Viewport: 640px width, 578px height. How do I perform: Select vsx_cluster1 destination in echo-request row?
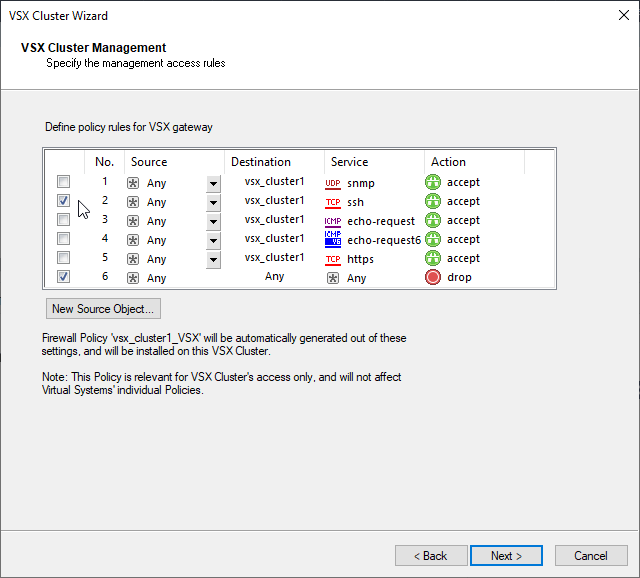[x=274, y=219]
